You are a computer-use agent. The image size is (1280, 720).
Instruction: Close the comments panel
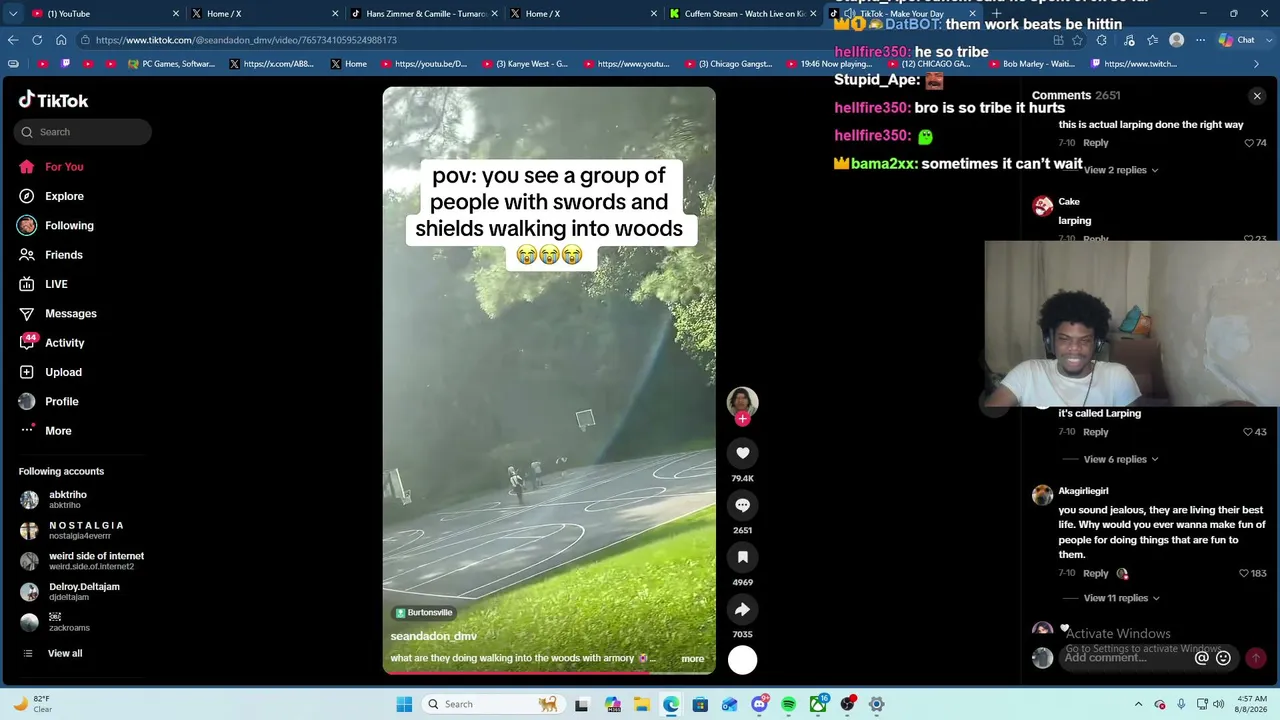[1257, 96]
